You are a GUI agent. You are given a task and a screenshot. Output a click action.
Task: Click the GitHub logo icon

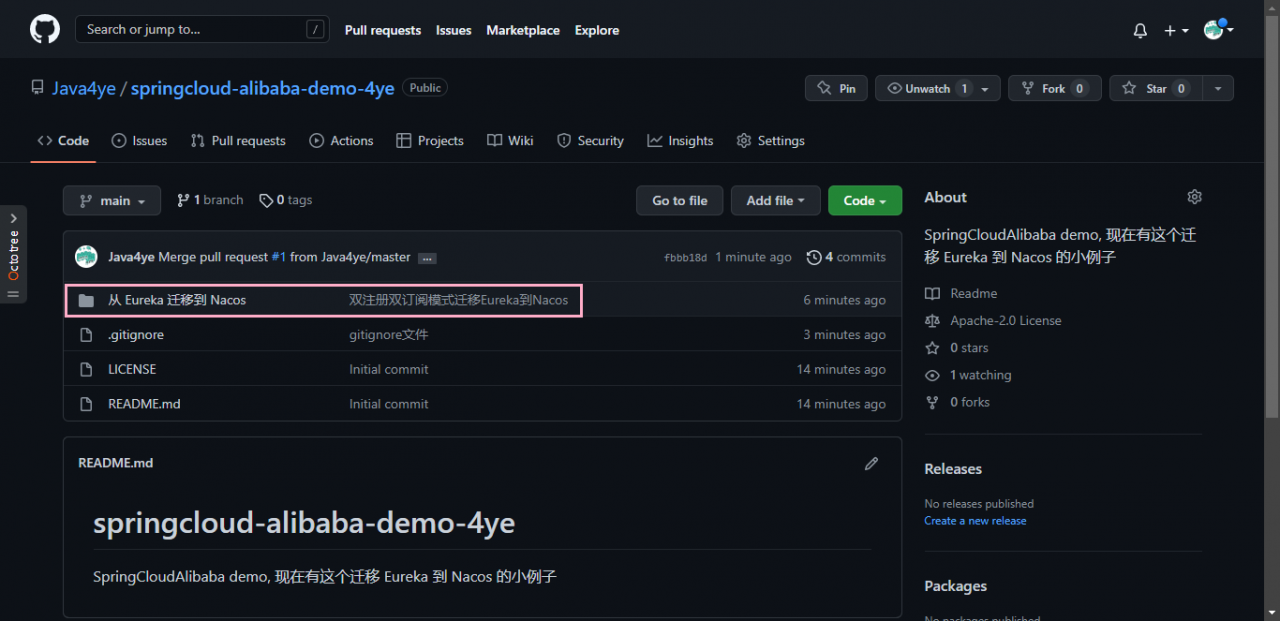[x=45, y=30]
